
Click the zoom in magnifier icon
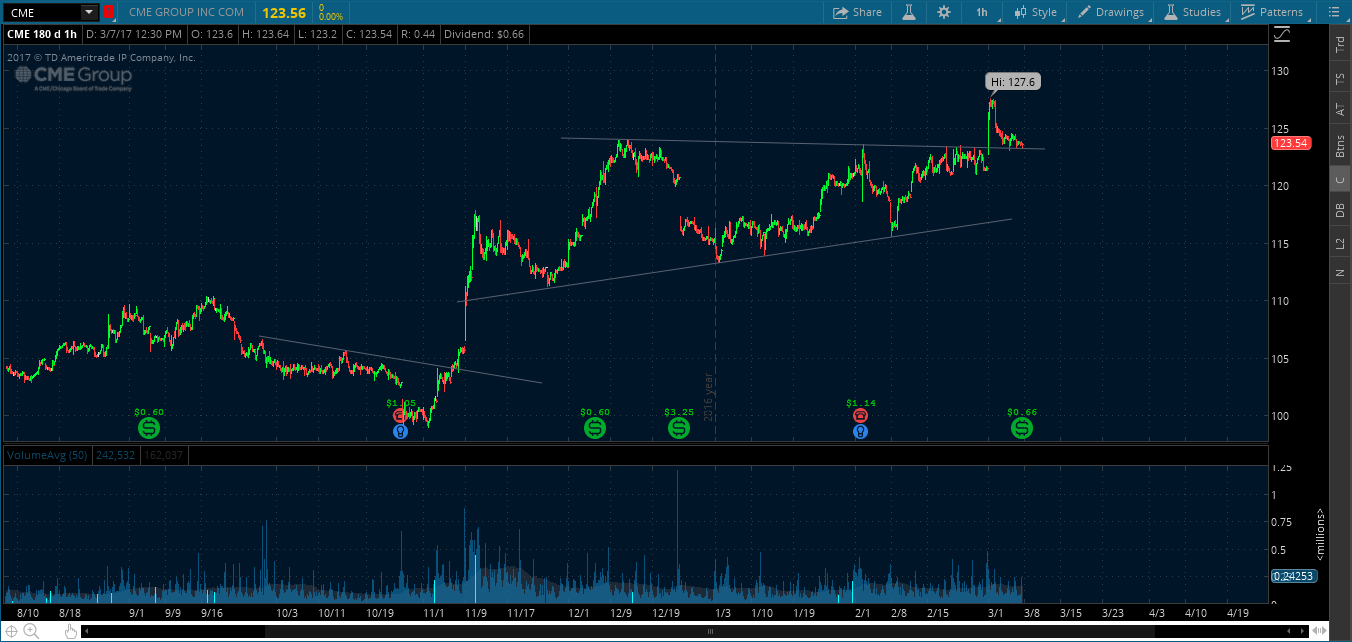pyautogui.click(x=31, y=630)
